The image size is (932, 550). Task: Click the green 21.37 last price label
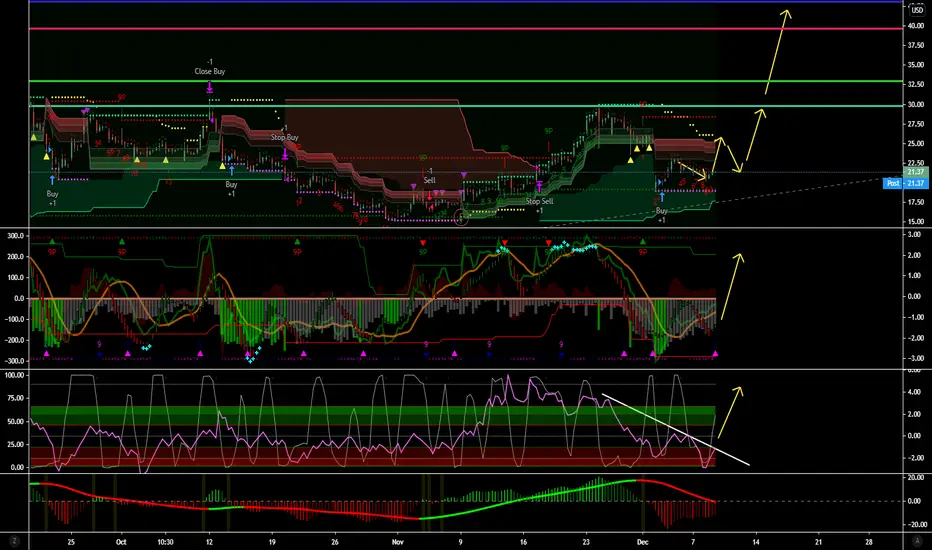(915, 172)
